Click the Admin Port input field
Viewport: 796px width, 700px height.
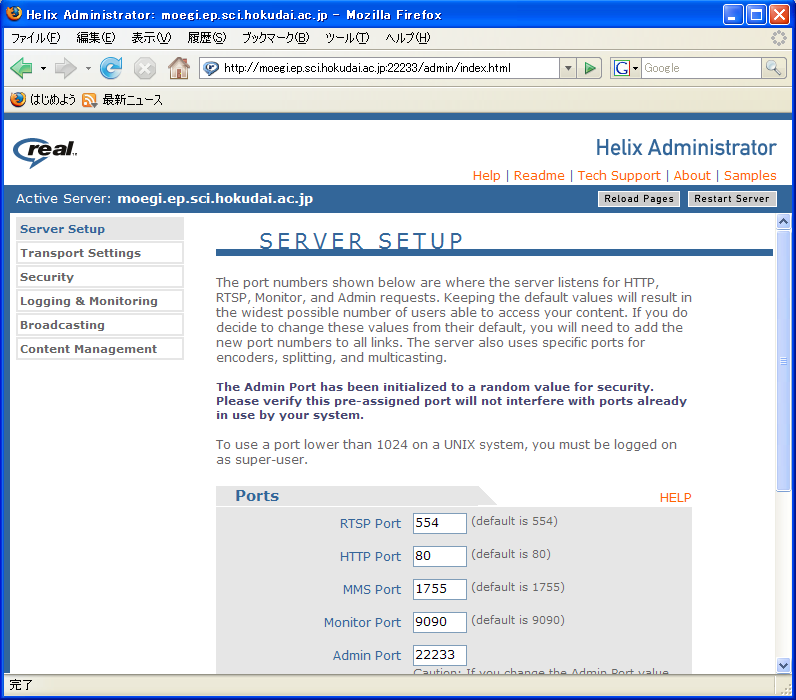[x=440, y=655]
